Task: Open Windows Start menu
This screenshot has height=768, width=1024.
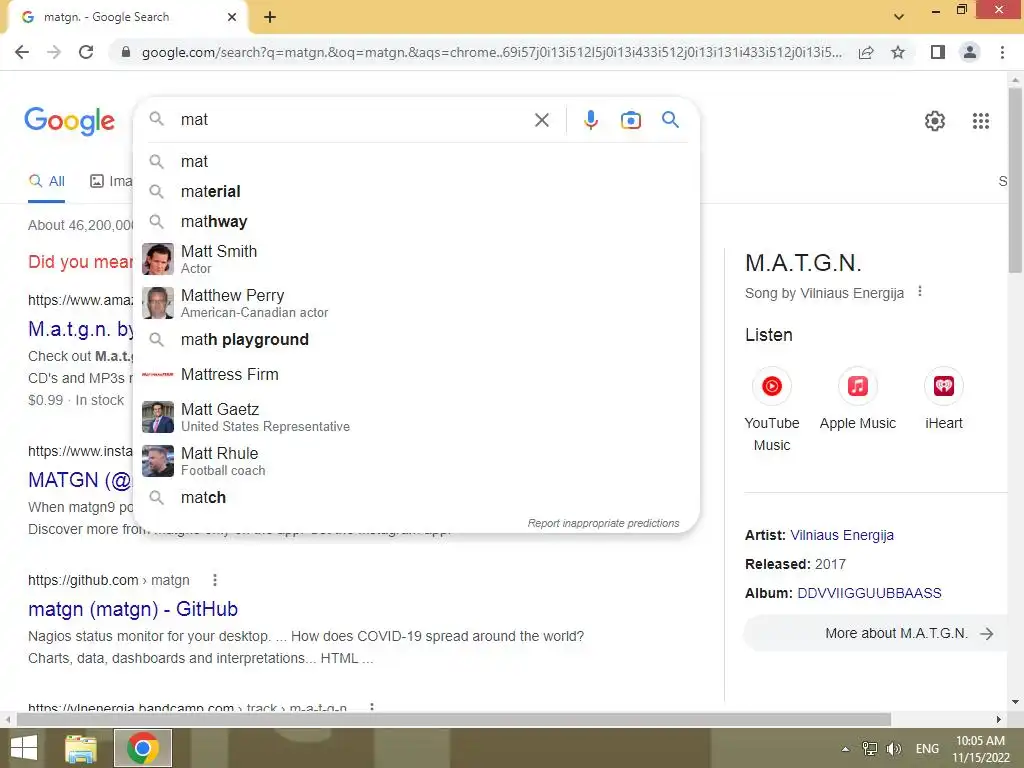Action: (24, 748)
